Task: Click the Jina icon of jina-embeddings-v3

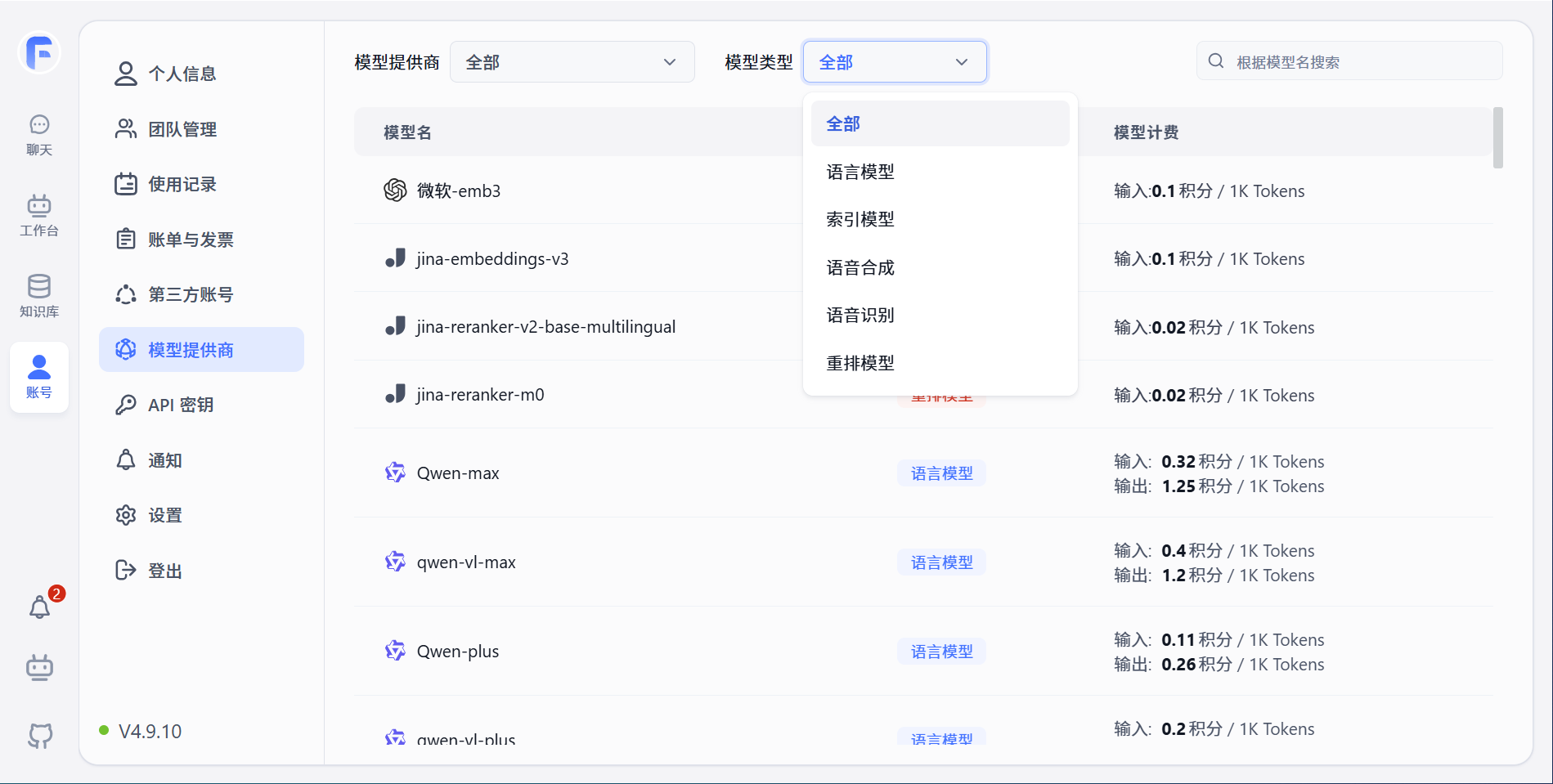Action: coord(395,258)
